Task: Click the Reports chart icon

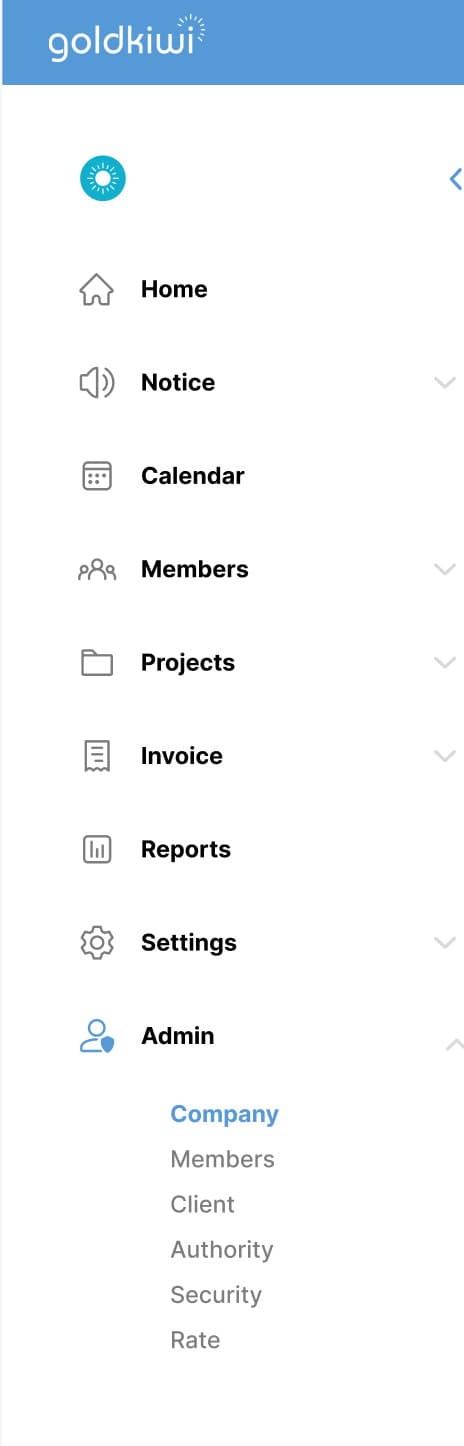Action: click(96, 850)
